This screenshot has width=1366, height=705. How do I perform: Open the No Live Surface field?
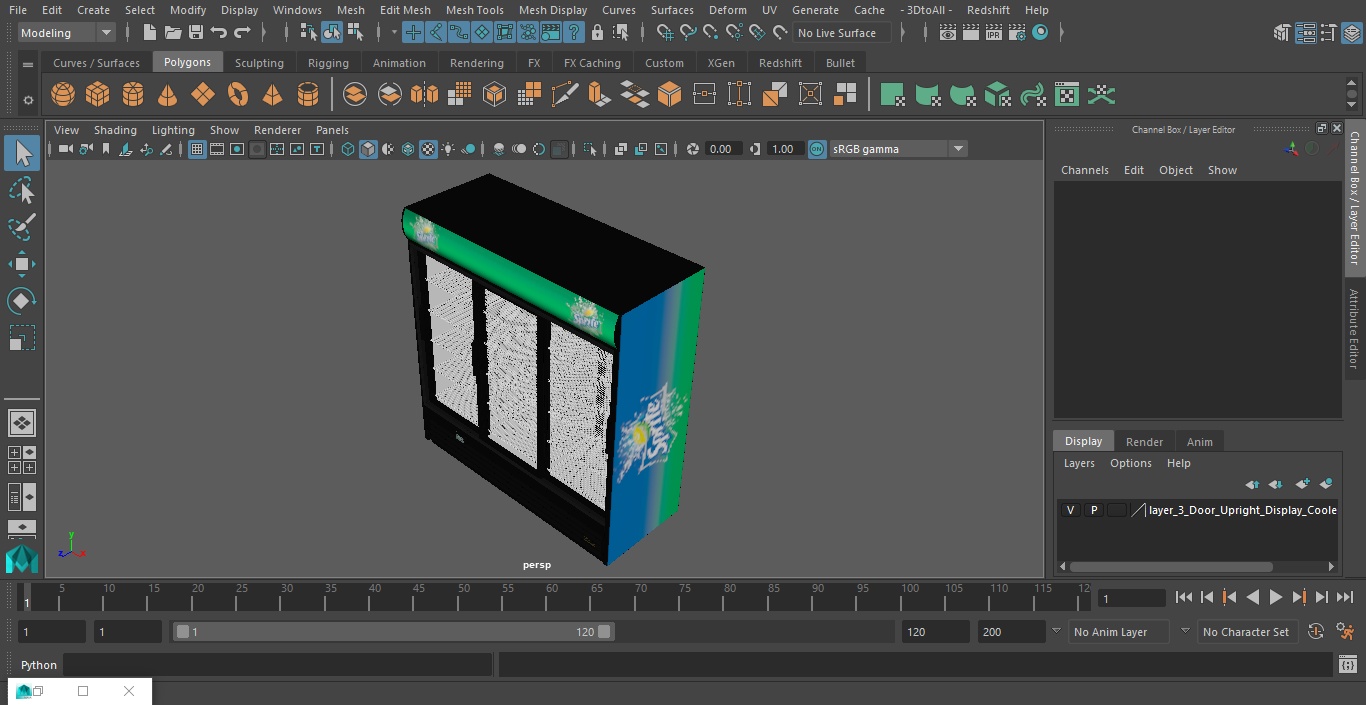click(x=841, y=33)
